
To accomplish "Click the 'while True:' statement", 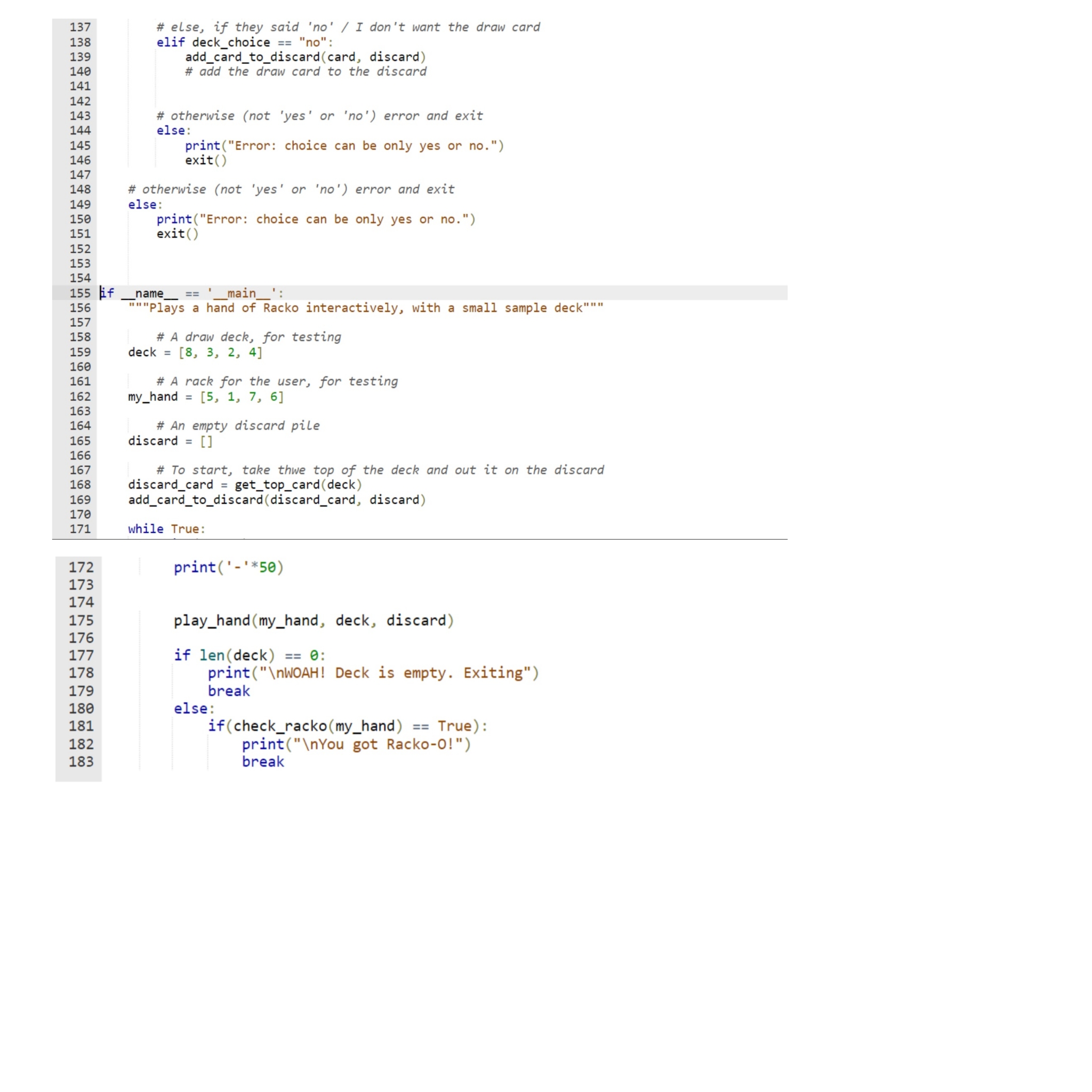I will tap(166, 528).
